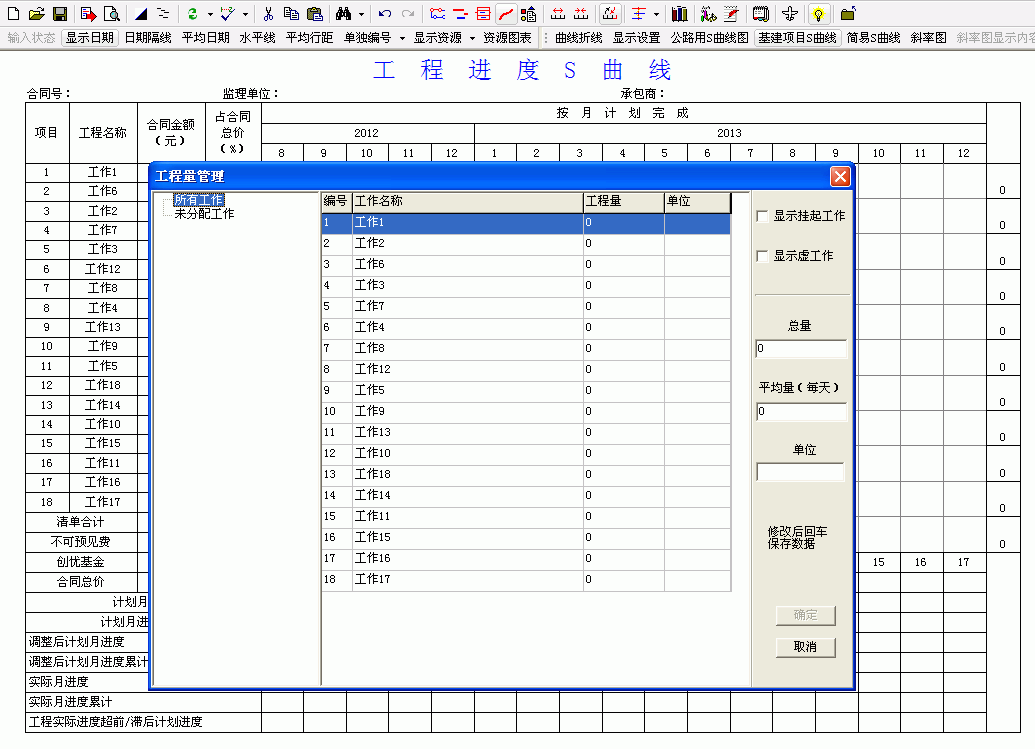
Task: Click the red S-curve chart icon
Action: 506,14
